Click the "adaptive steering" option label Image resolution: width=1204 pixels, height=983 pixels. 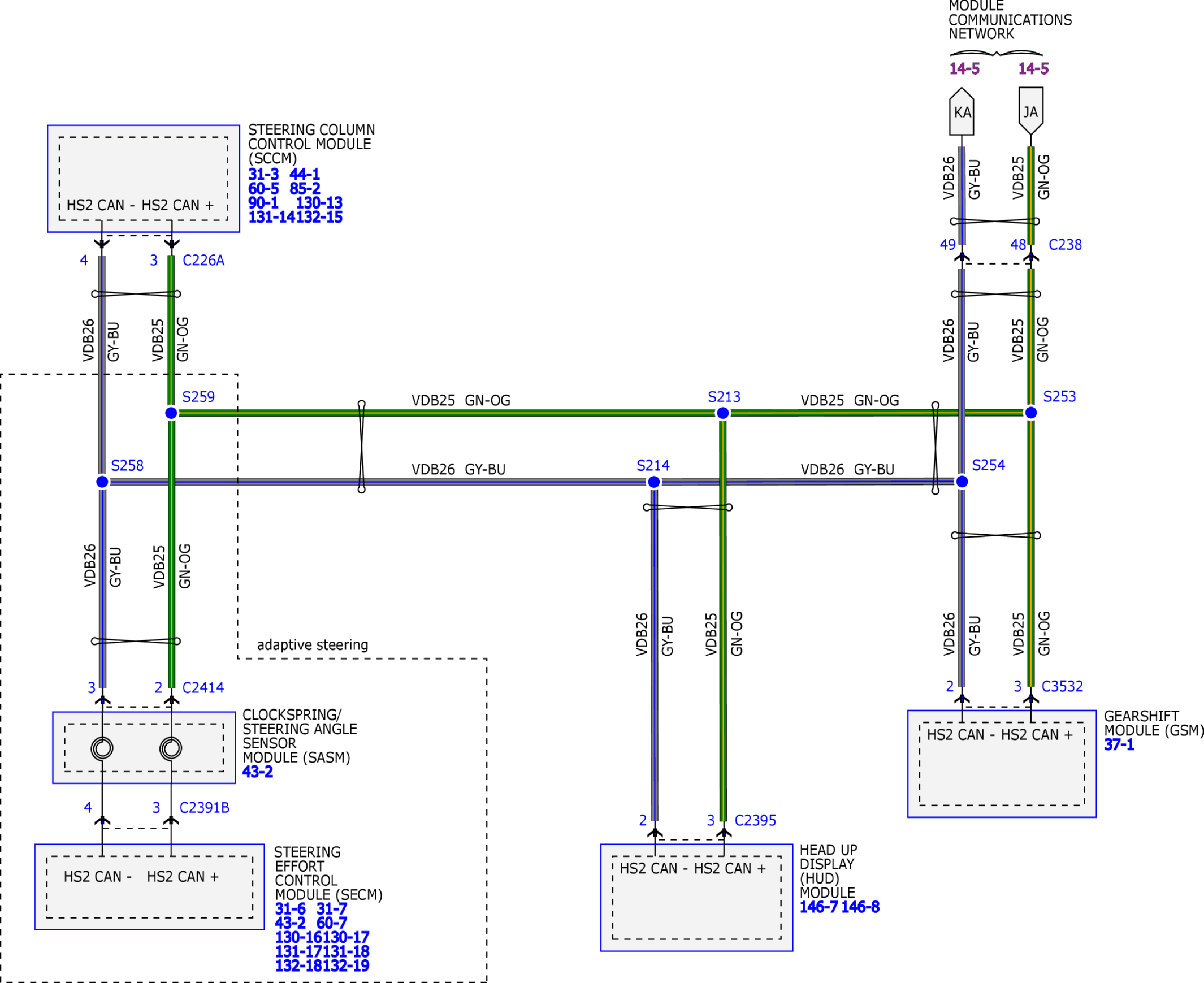pos(313,645)
